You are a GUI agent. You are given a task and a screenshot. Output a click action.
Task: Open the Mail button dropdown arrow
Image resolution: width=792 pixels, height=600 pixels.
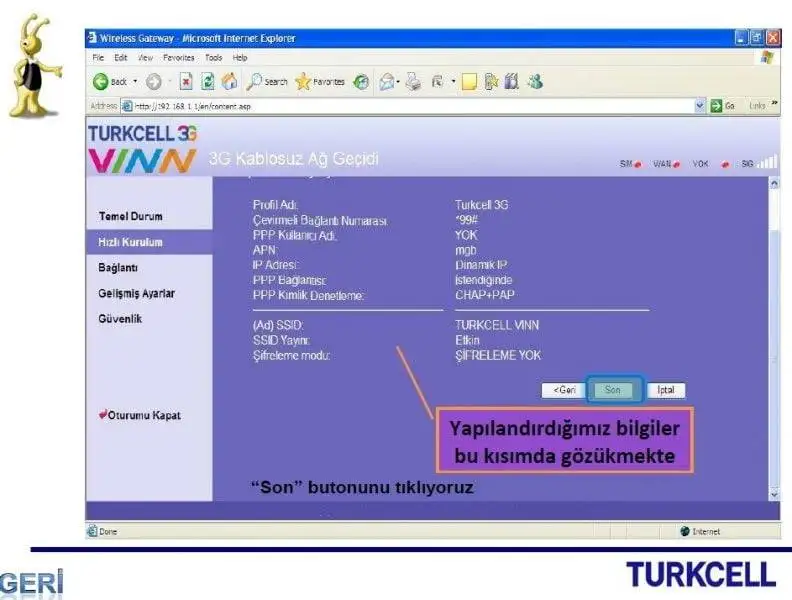[x=399, y=81]
